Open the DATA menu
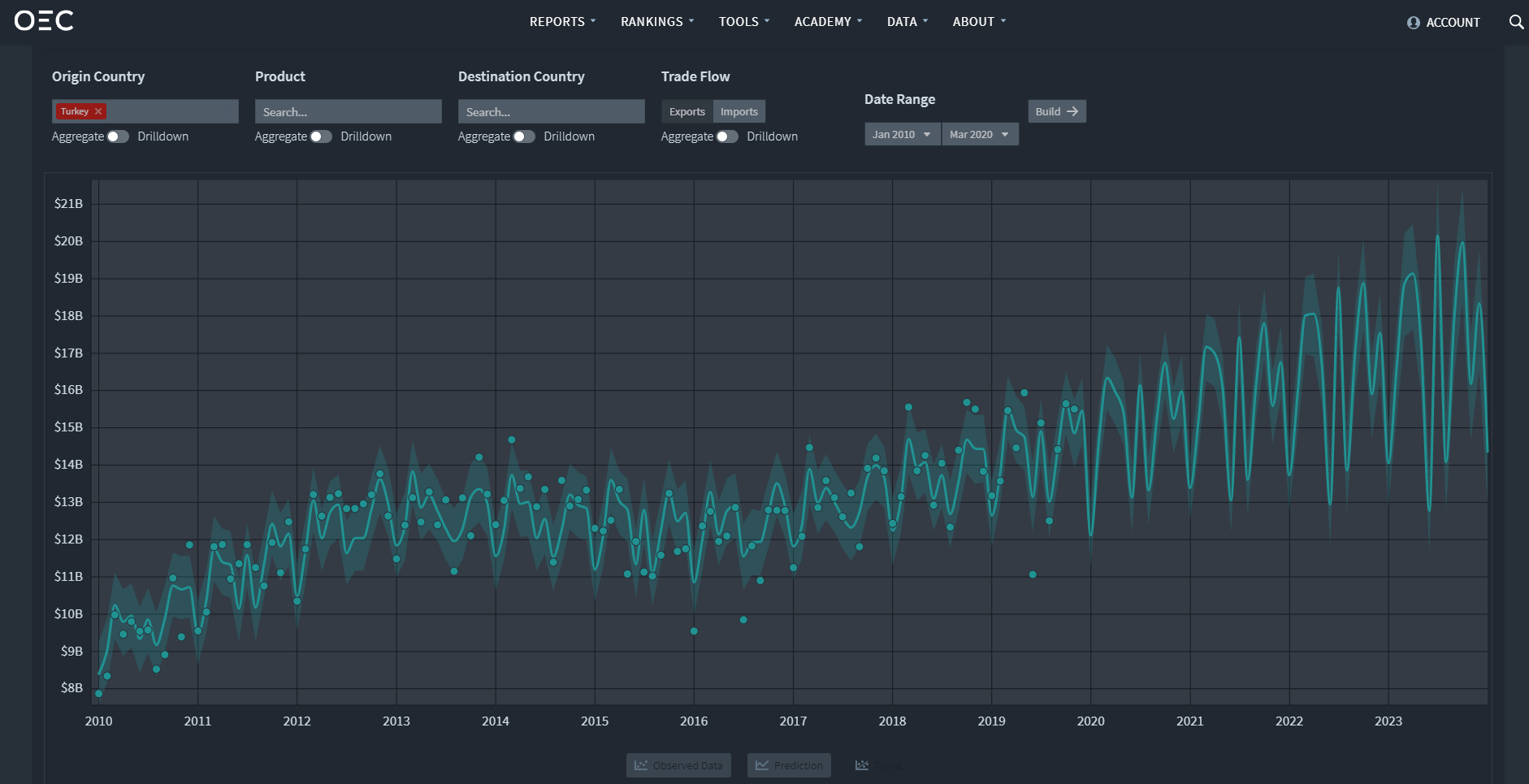 coord(907,22)
